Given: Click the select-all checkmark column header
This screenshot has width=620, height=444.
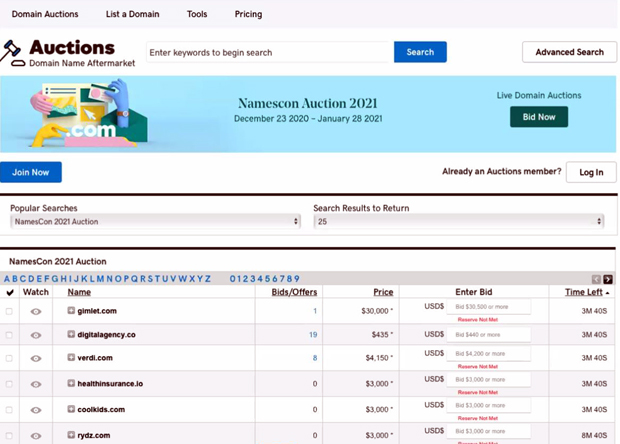Looking at the screenshot, I should (x=10, y=292).
